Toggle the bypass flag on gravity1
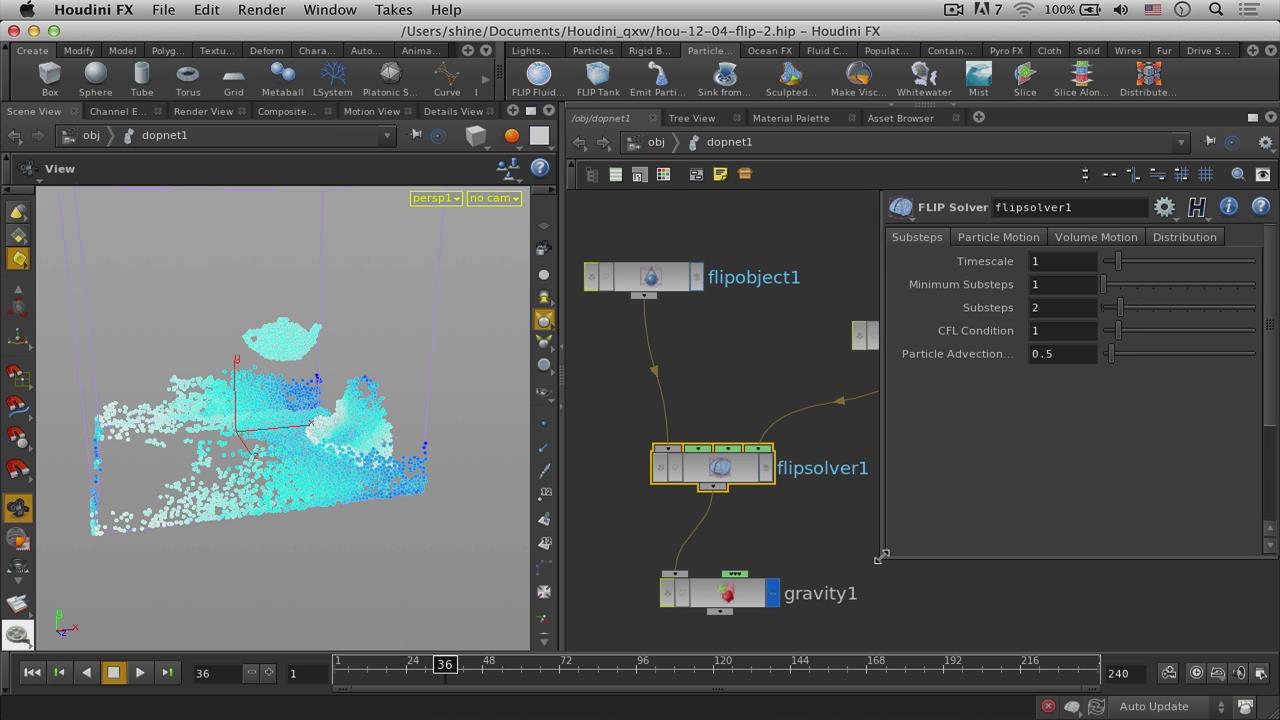 coord(667,593)
